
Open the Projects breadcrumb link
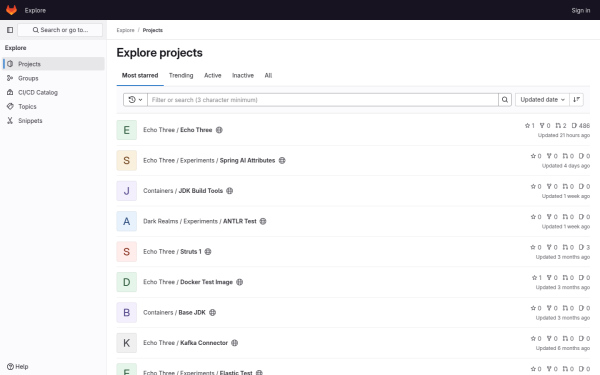pyautogui.click(x=153, y=30)
